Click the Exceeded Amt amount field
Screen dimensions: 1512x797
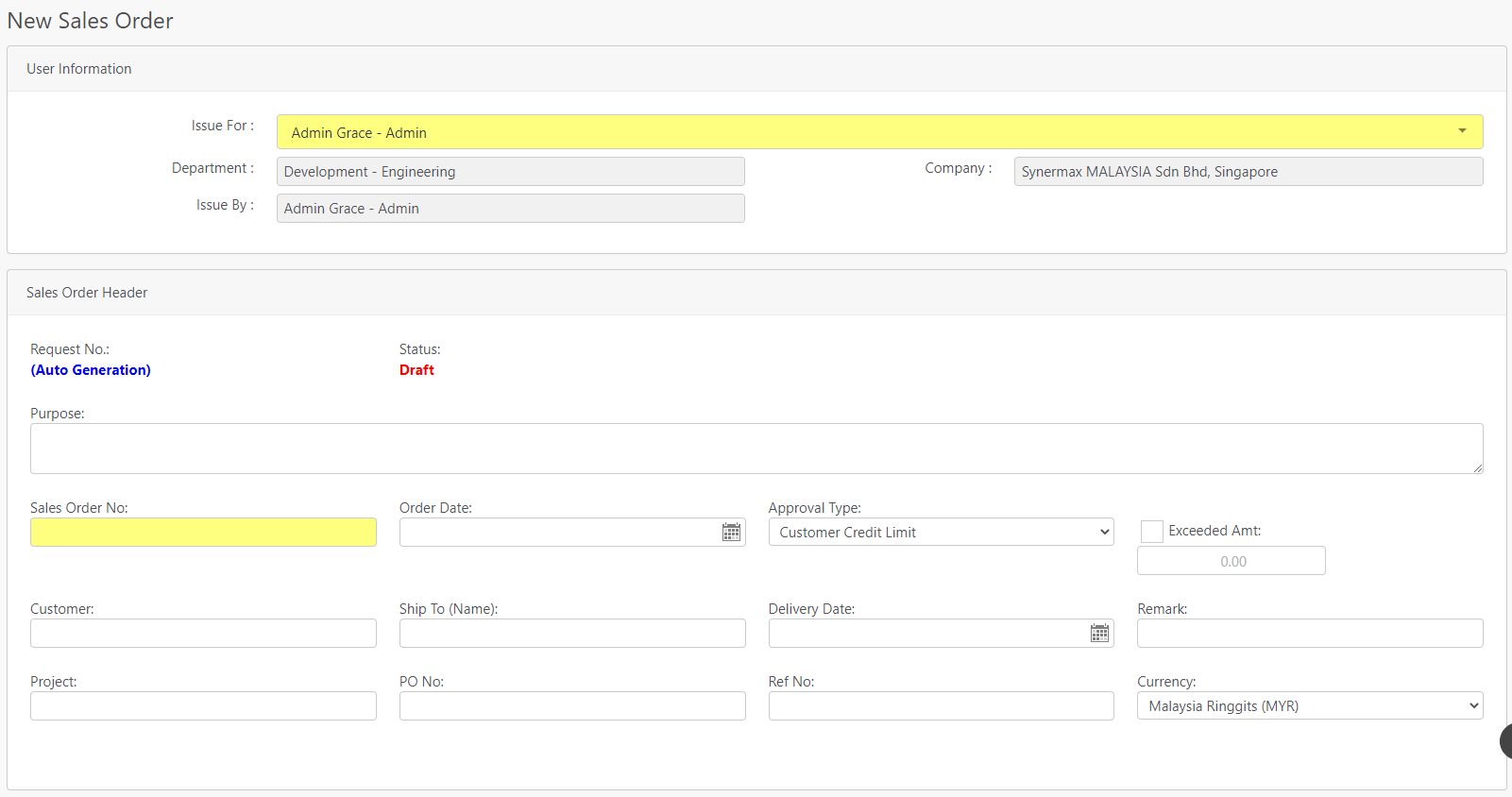[x=1231, y=561]
